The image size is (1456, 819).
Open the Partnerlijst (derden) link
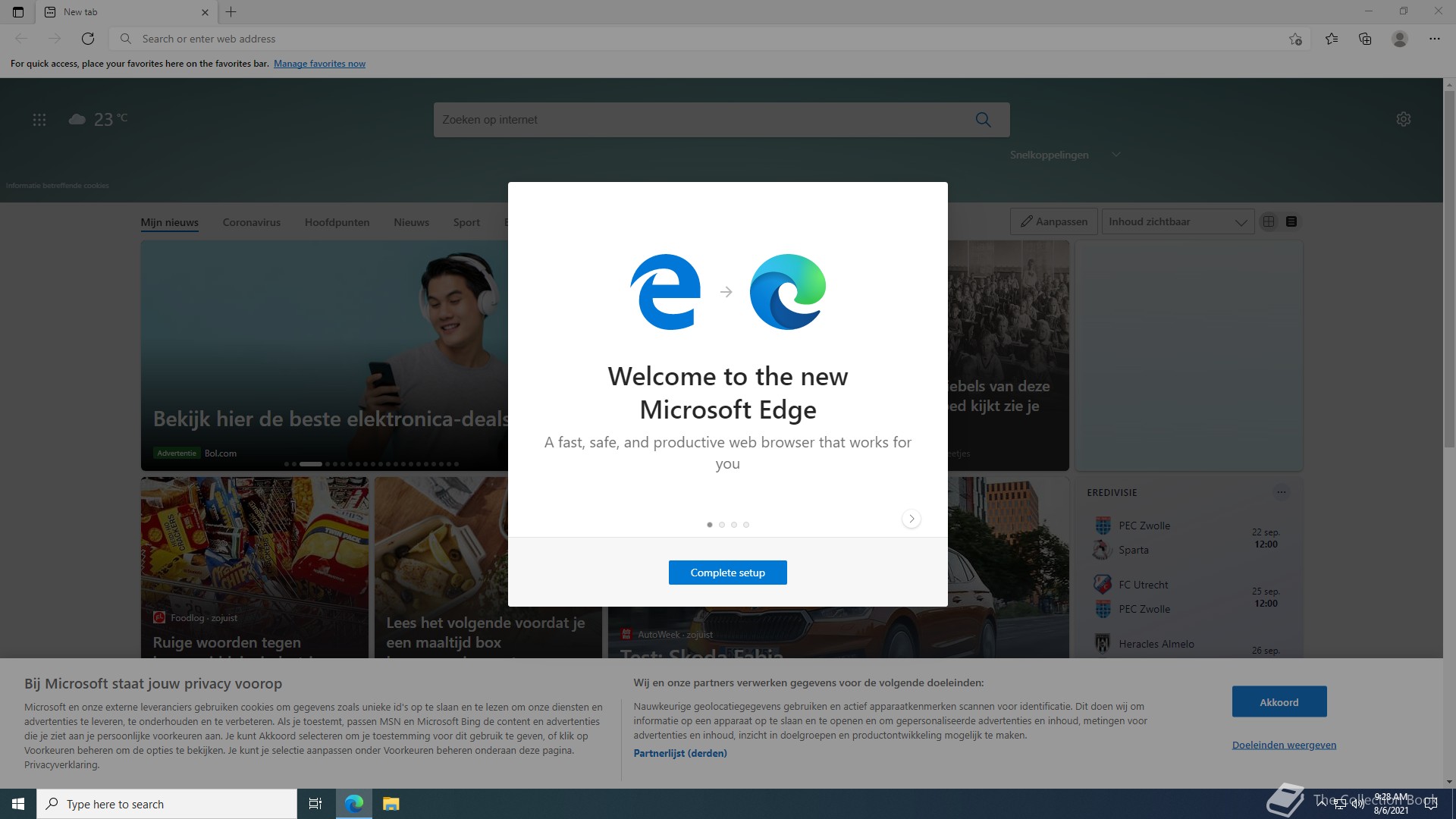(680, 753)
